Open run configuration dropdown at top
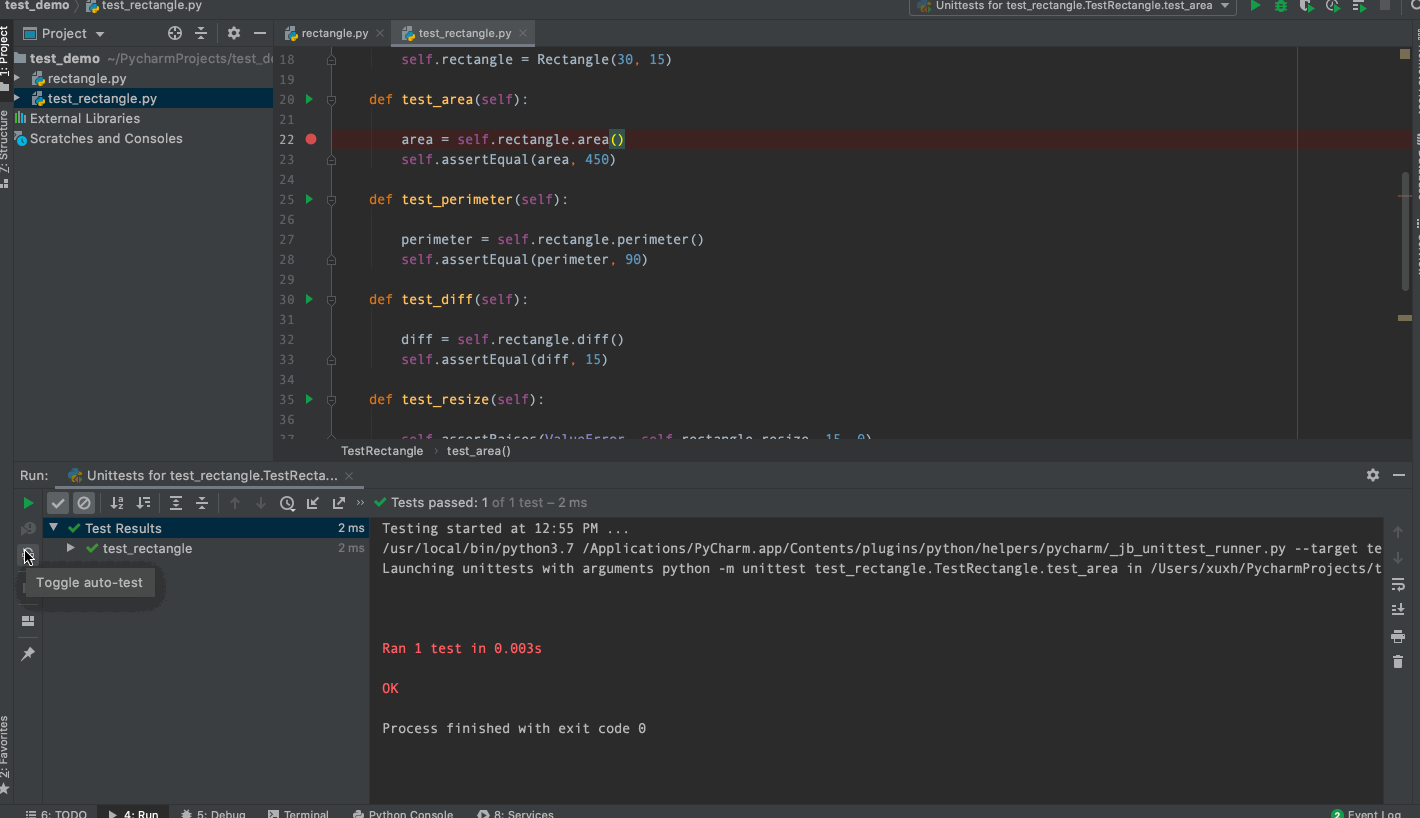The width and height of the screenshot is (1420, 818). [x=1073, y=6]
